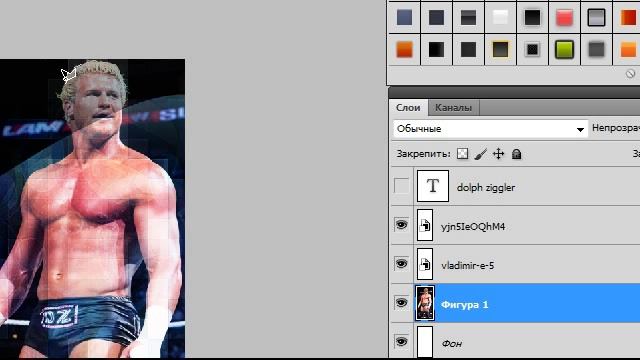Click the Фон layer thumbnail
Viewport: 640px width, 360px height.
point(425,342)
